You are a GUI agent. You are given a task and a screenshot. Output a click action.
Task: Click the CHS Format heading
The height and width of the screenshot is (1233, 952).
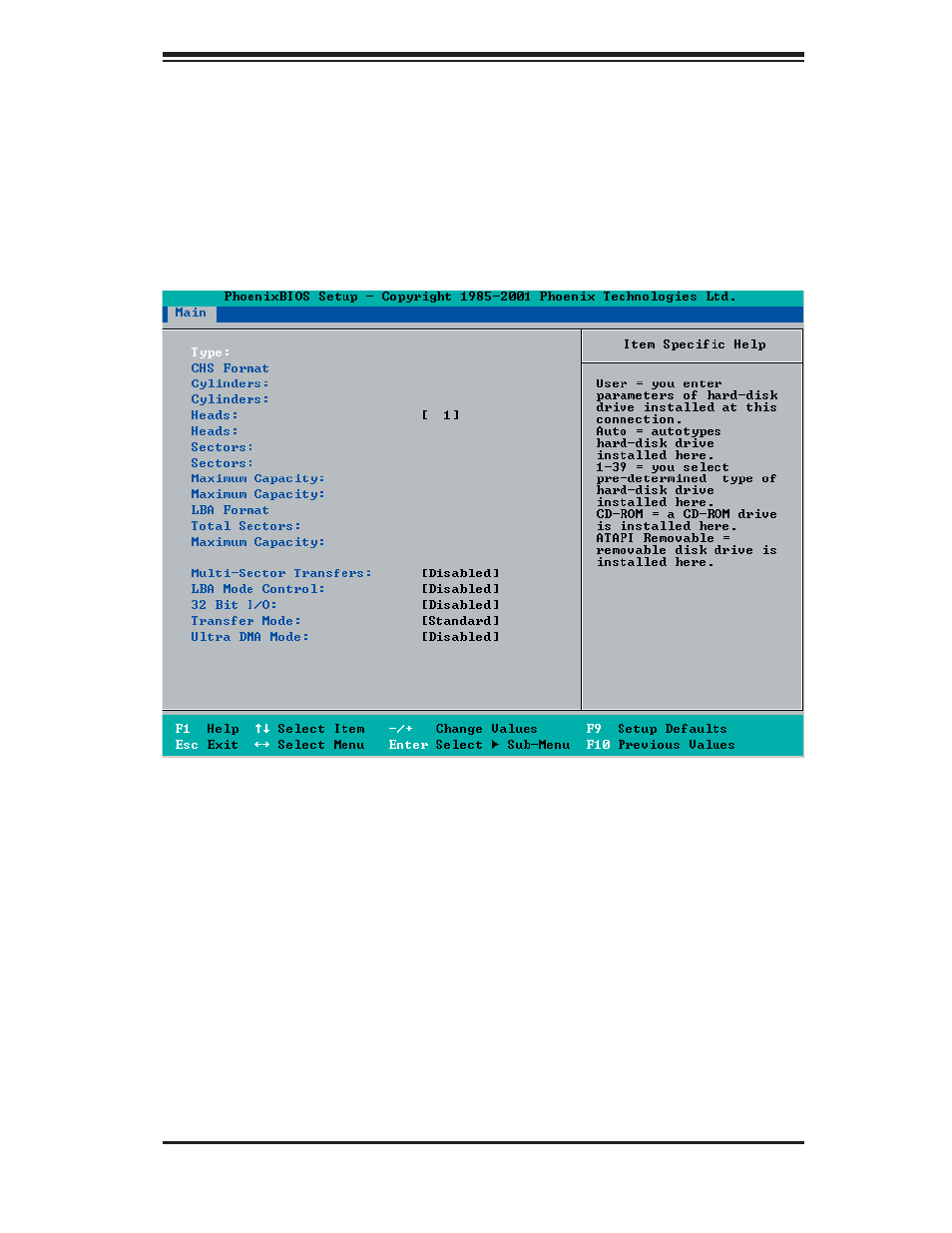(230, 368)
